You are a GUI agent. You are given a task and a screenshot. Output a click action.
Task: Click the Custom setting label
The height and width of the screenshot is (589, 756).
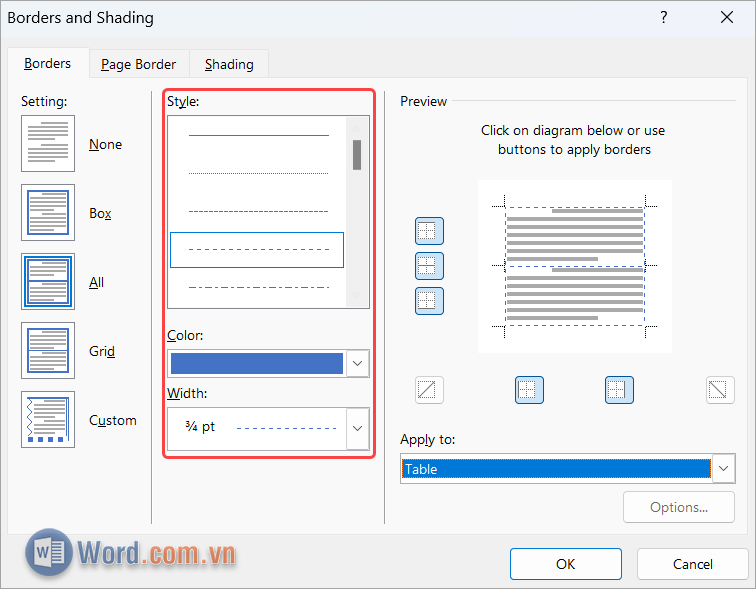point(113,420)
